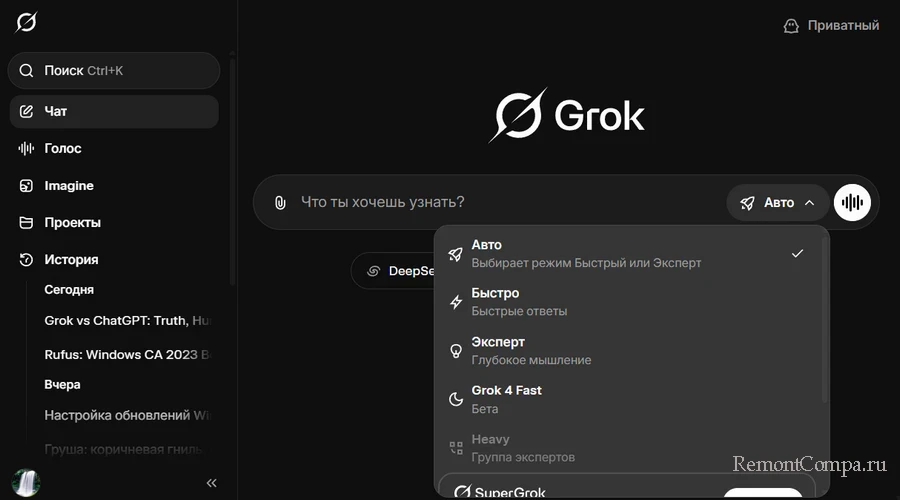Click the Grok logo in sidebar corner
The height and width of the screenshot is (500, 900).
point(26,22)
